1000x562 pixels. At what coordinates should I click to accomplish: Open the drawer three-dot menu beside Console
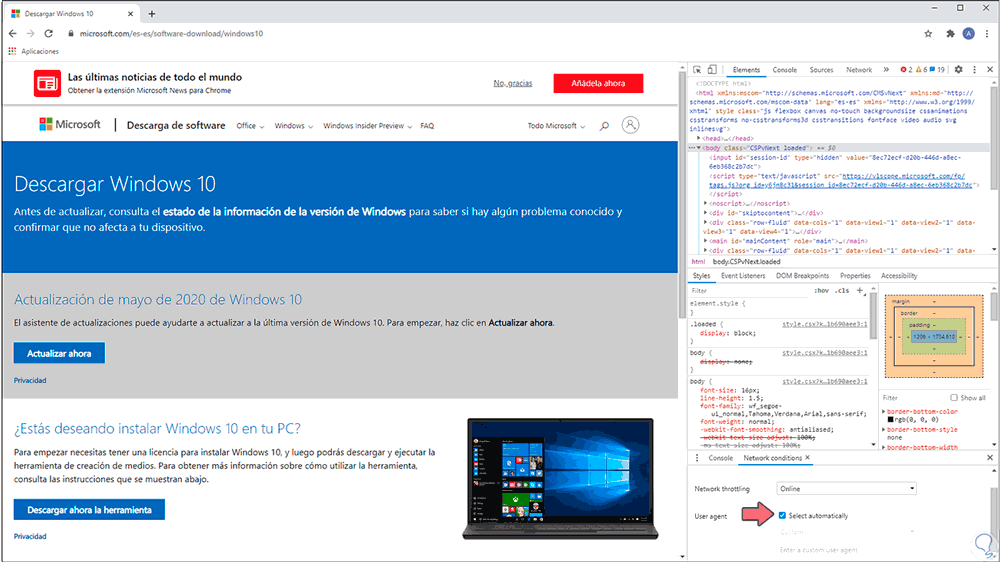(697, 458)
